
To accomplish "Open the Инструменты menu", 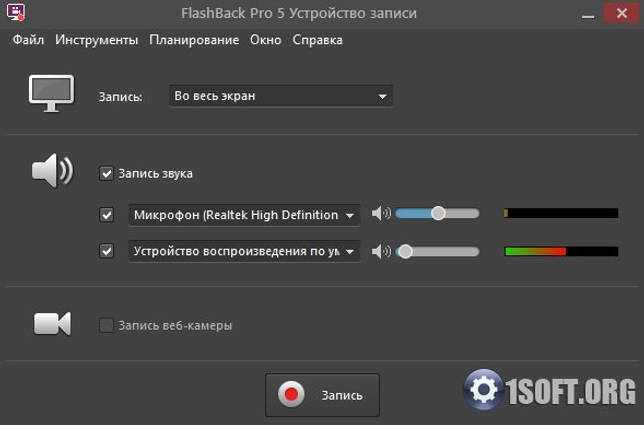I will [97, 40].
